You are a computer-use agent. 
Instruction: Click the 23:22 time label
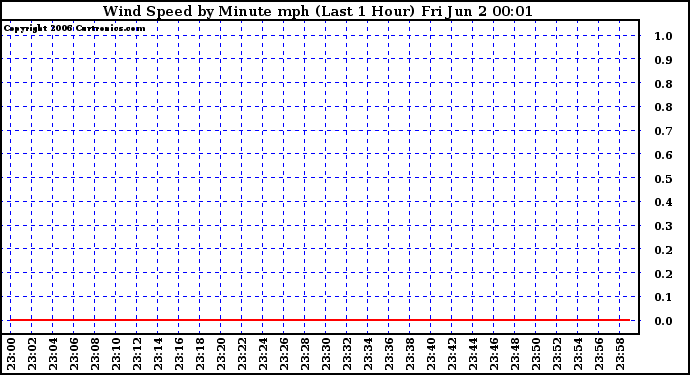[x=242, y=354]
